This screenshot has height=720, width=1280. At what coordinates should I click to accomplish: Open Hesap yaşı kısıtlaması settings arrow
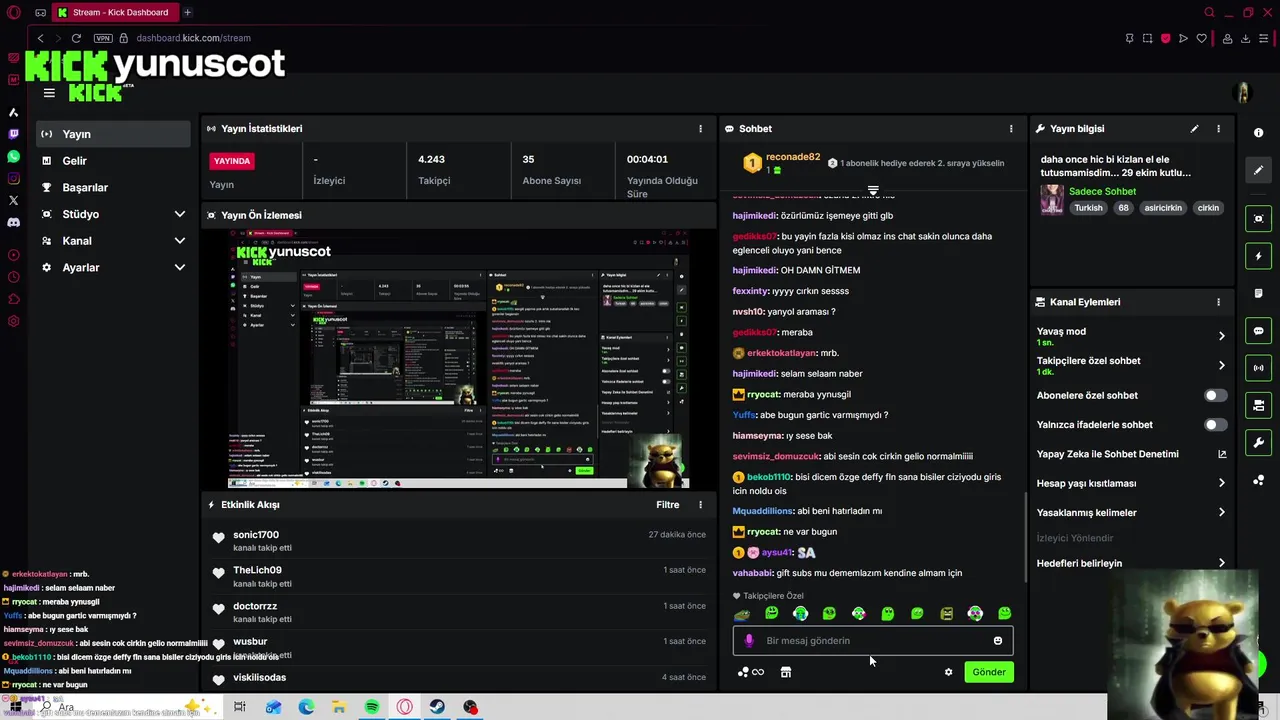[x=1221, y=483]
